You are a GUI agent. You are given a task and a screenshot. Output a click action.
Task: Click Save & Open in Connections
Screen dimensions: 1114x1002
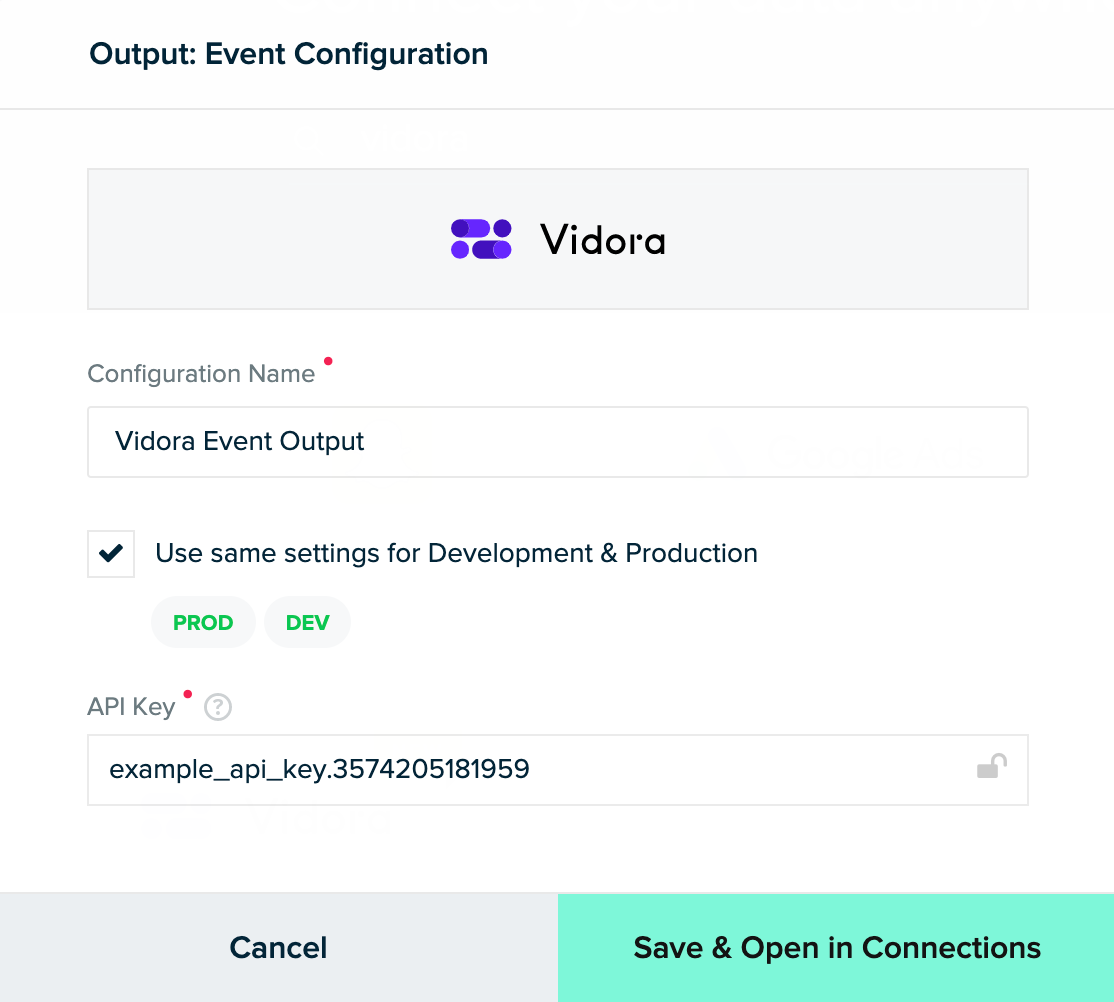[x=836, y=948]
